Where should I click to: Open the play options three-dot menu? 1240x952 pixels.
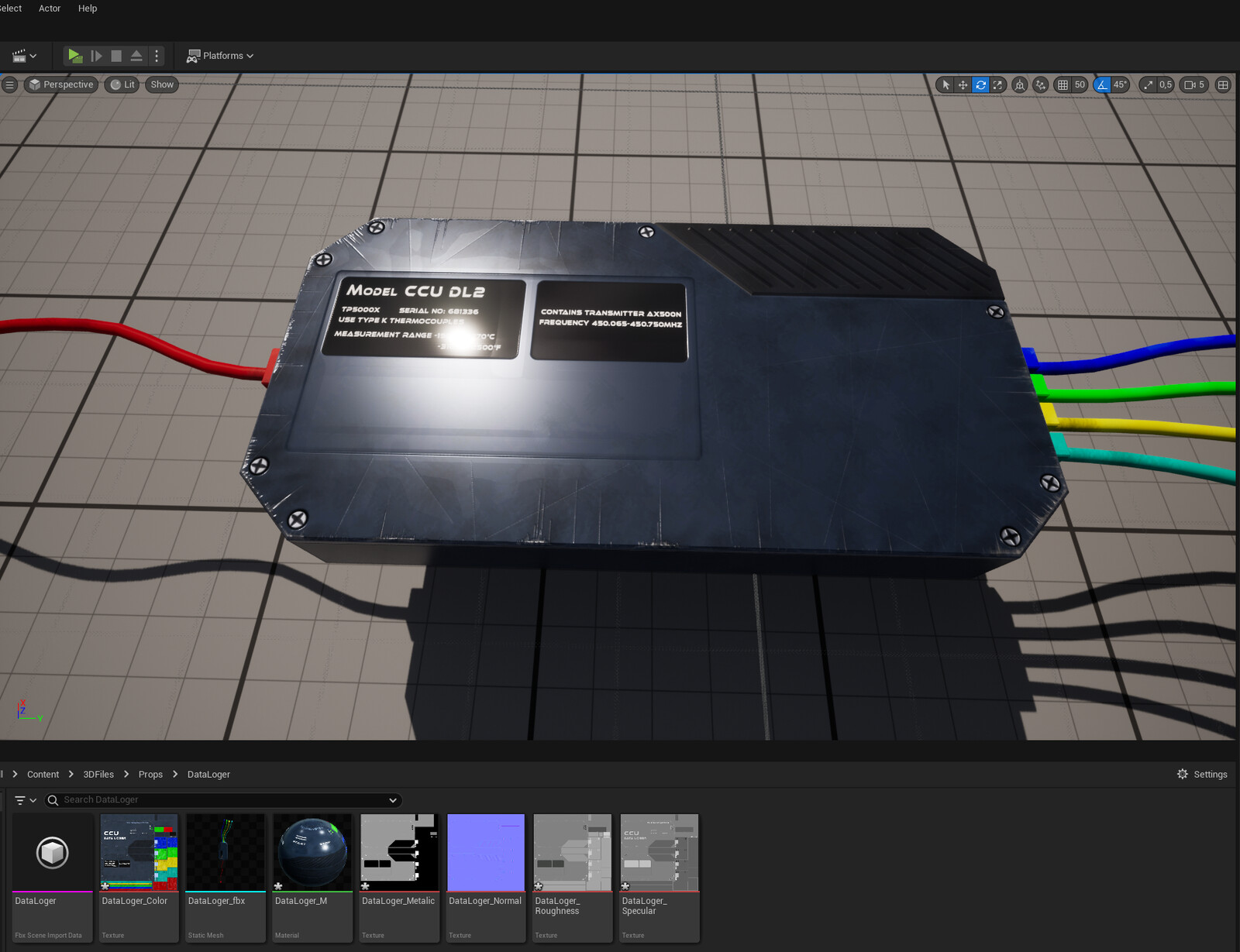pos(157,56)
